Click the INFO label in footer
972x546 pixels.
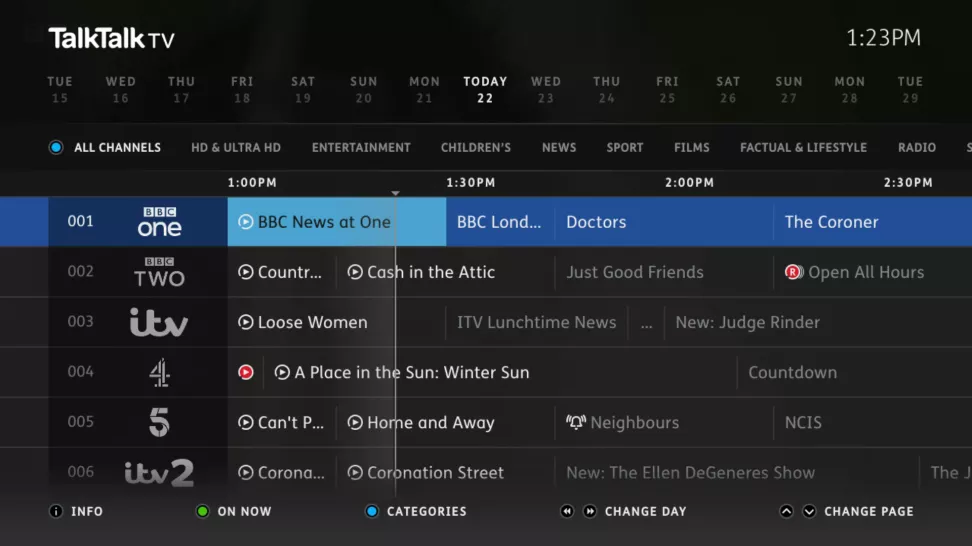[87, 511]
